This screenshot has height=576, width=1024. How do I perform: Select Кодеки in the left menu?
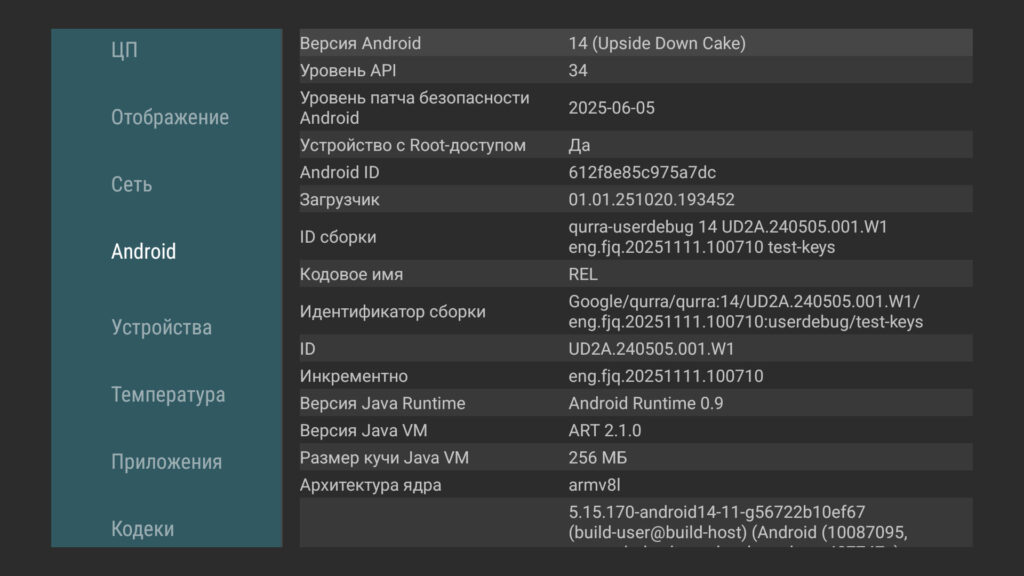tap(142, 529)
